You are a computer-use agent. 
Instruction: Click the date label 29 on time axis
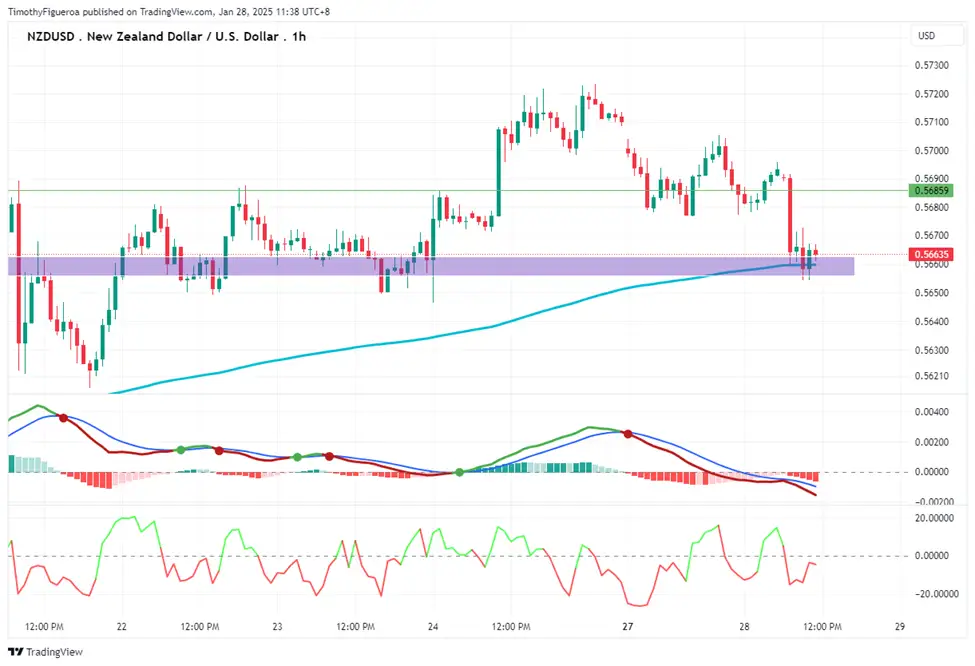(900, 626)
